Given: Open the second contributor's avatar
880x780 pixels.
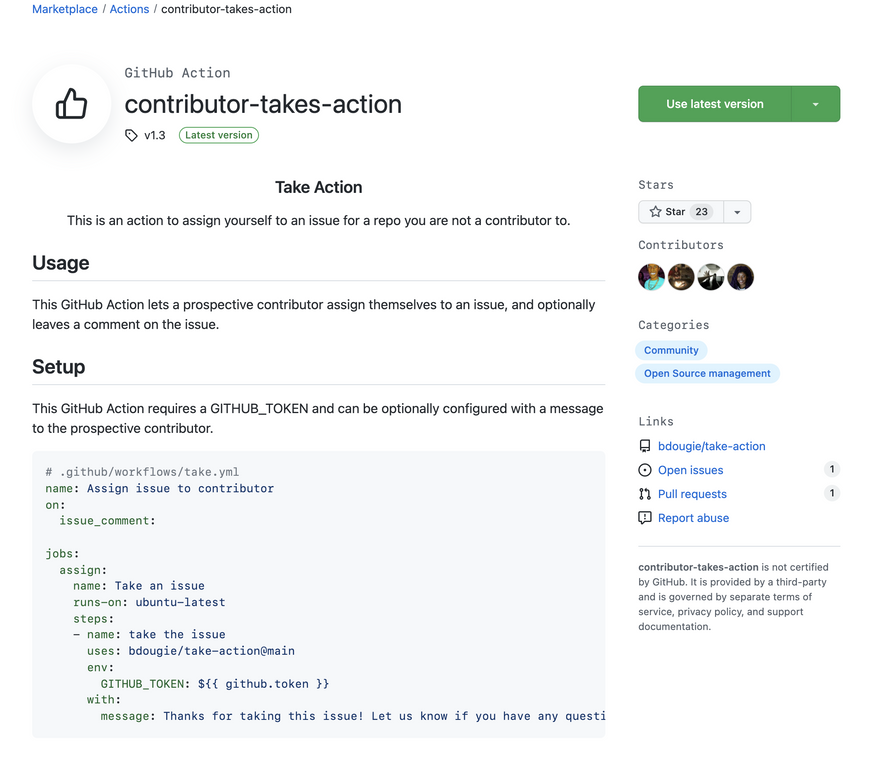Looking at the screenshot, I should [681, 277].
